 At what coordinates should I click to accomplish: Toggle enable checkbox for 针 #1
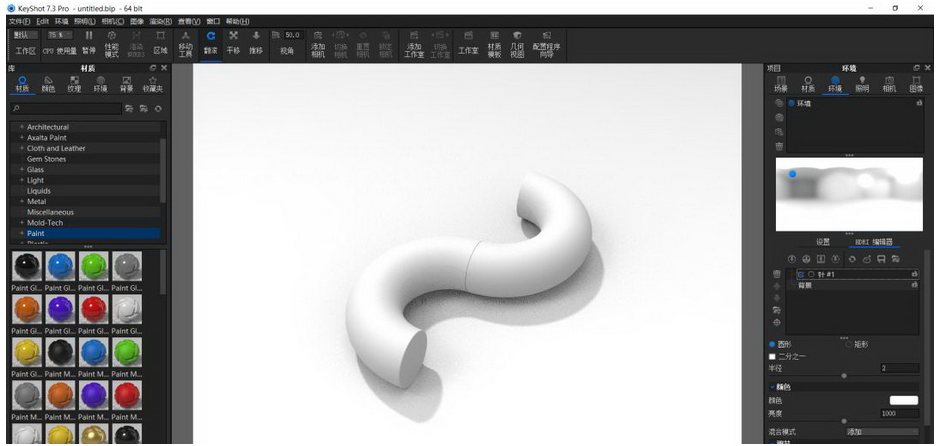pos(801,274)
